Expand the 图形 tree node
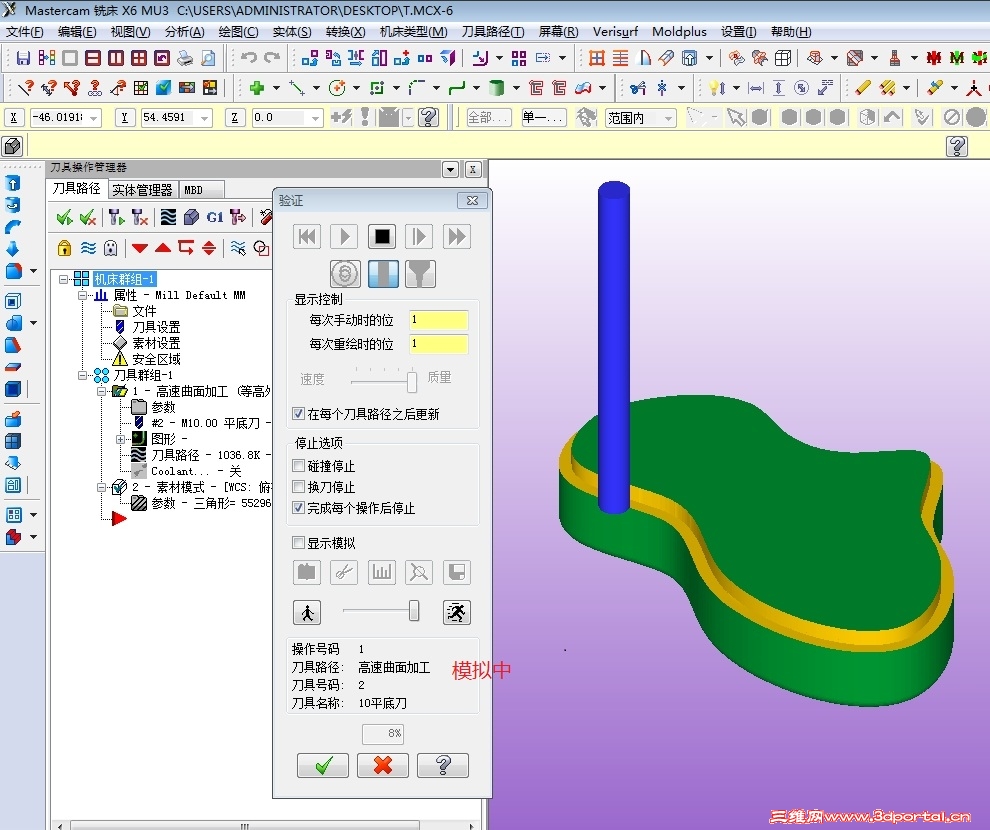 click(120, 439)
